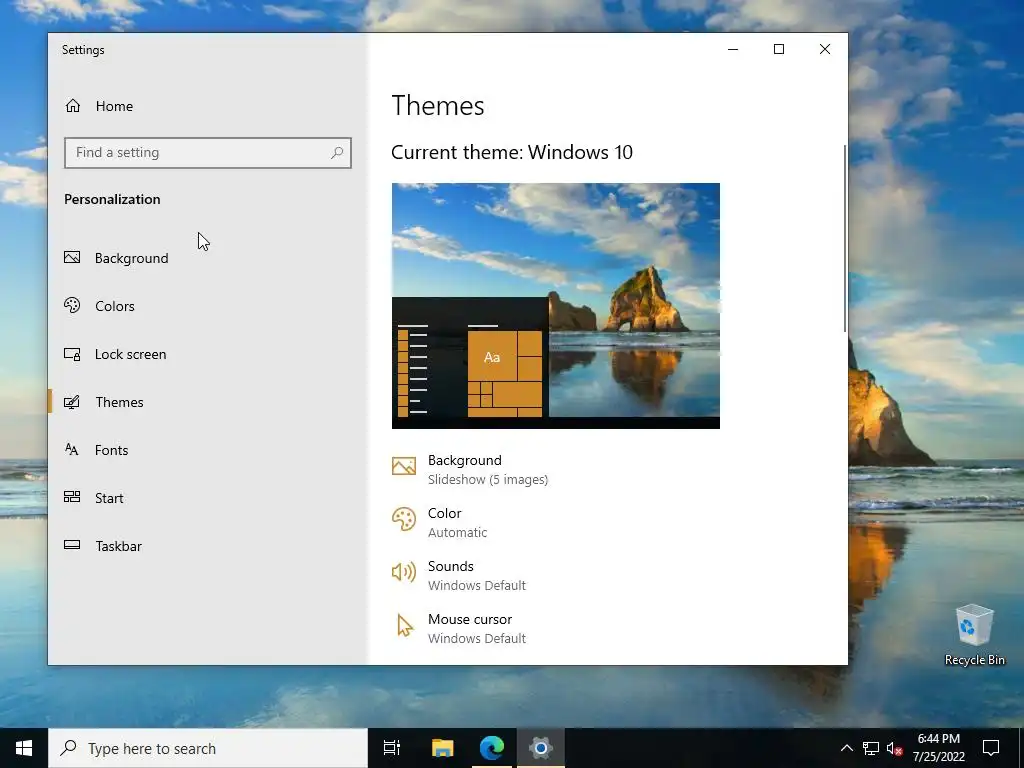Launch Microsoft Edge from the taskbar
The image size is (1024, 768).
point(492,748)
